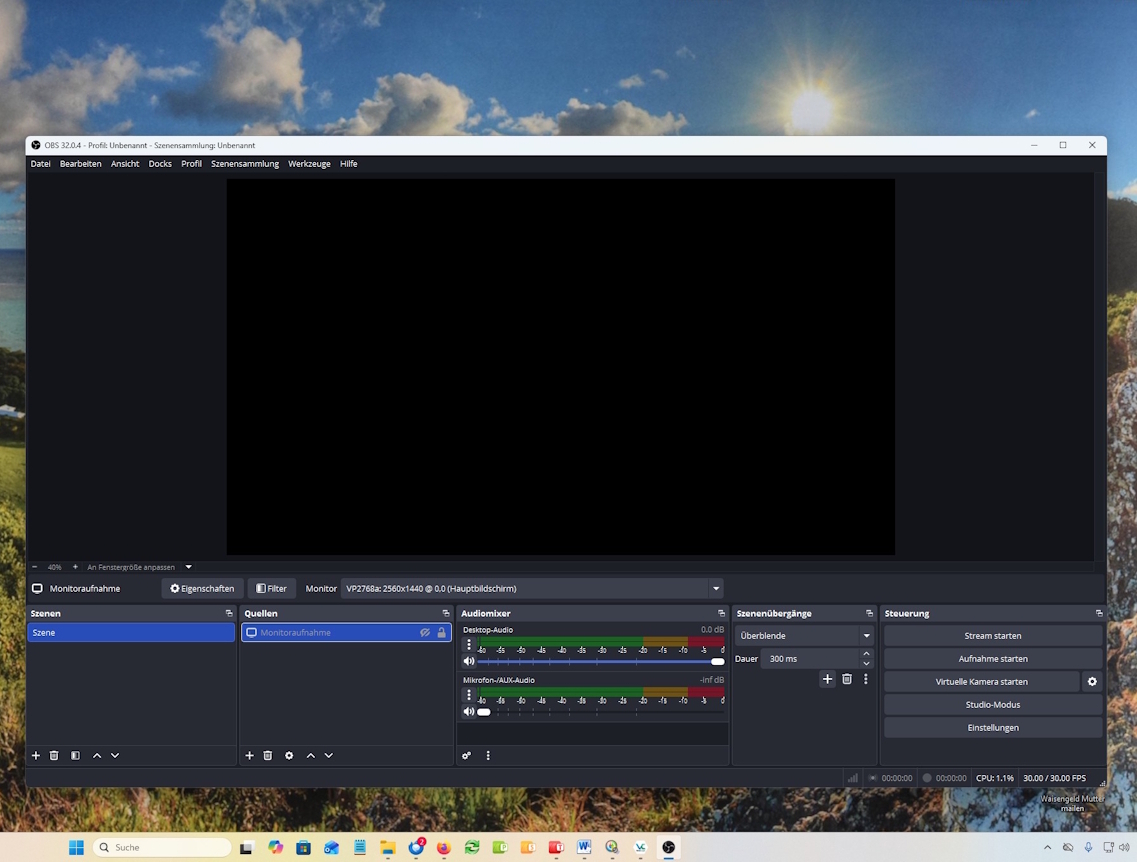Open the Profil menu

(191, 164)
